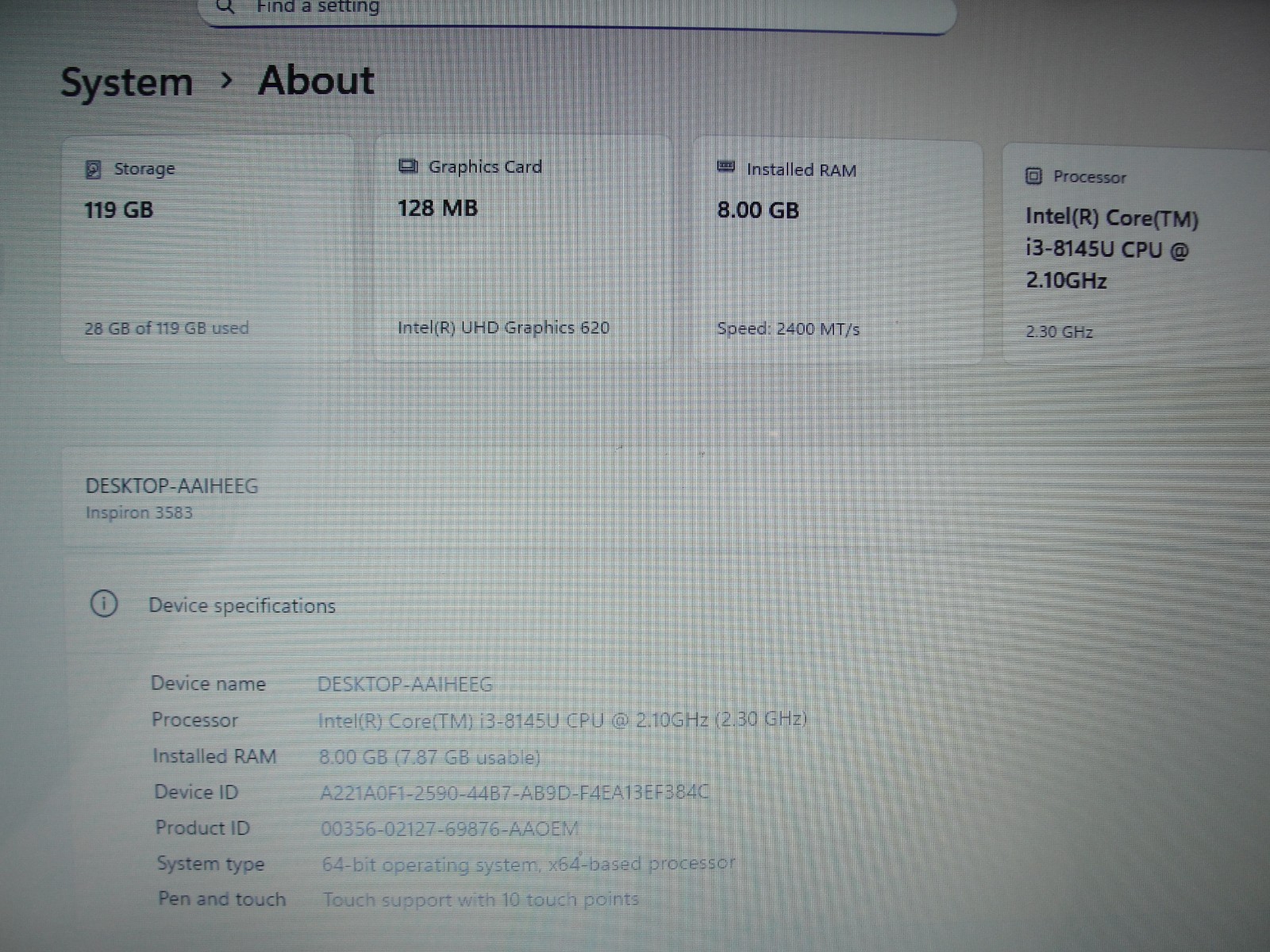The height and width of the screenshot is (952, 1270).
Task: Click the 28 GB of 119 GB used text
Action: pos(167,328)
